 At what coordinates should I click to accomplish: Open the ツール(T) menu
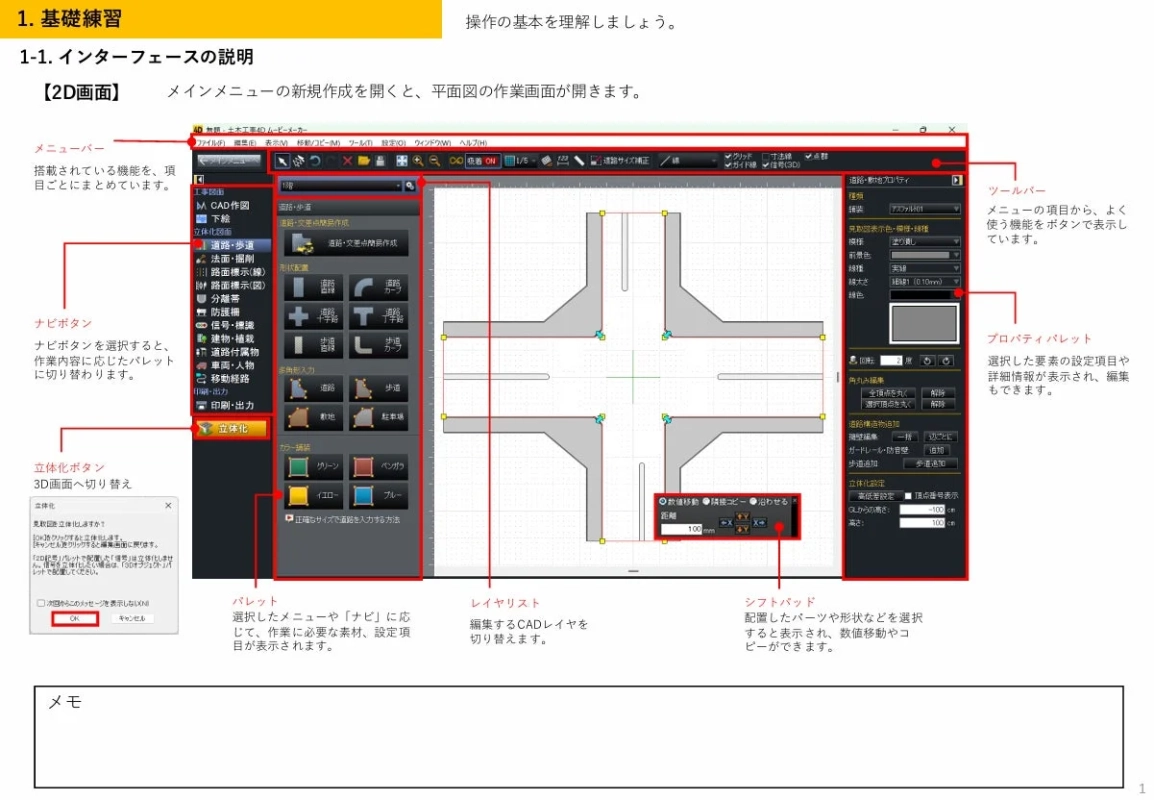pyautogui.click(x=361, y=143)
